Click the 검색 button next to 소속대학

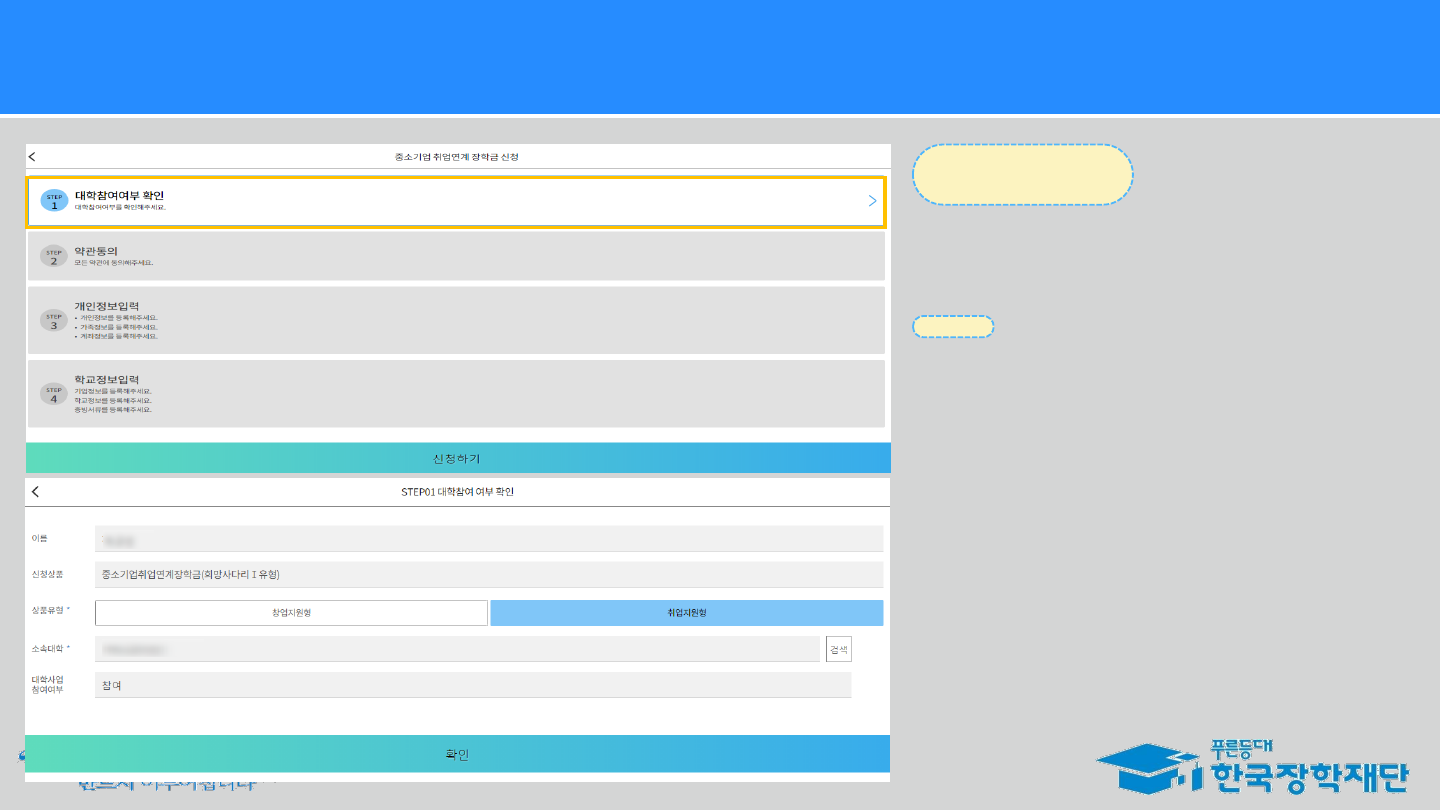[838, 649]
